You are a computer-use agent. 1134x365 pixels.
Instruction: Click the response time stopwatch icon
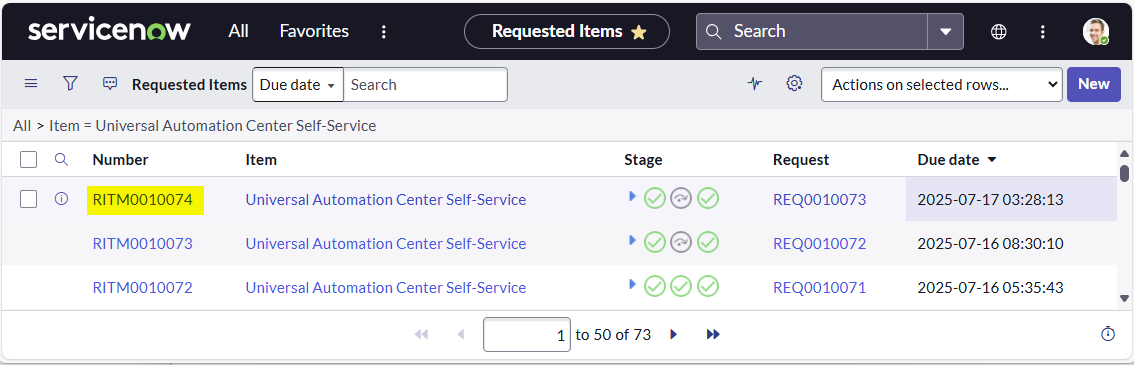click(1107, 333)
